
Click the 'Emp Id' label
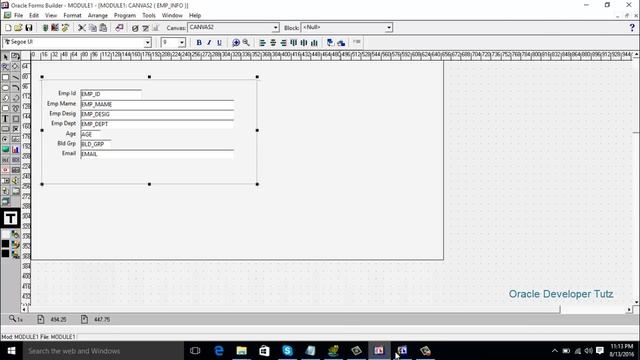(x=67, y=93)
